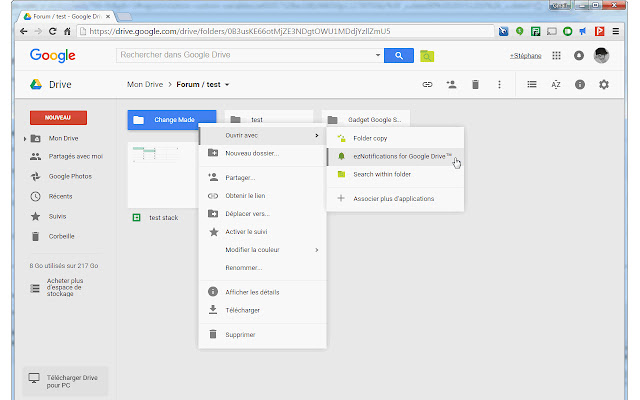Open the three-dot more actions menu

499,84
